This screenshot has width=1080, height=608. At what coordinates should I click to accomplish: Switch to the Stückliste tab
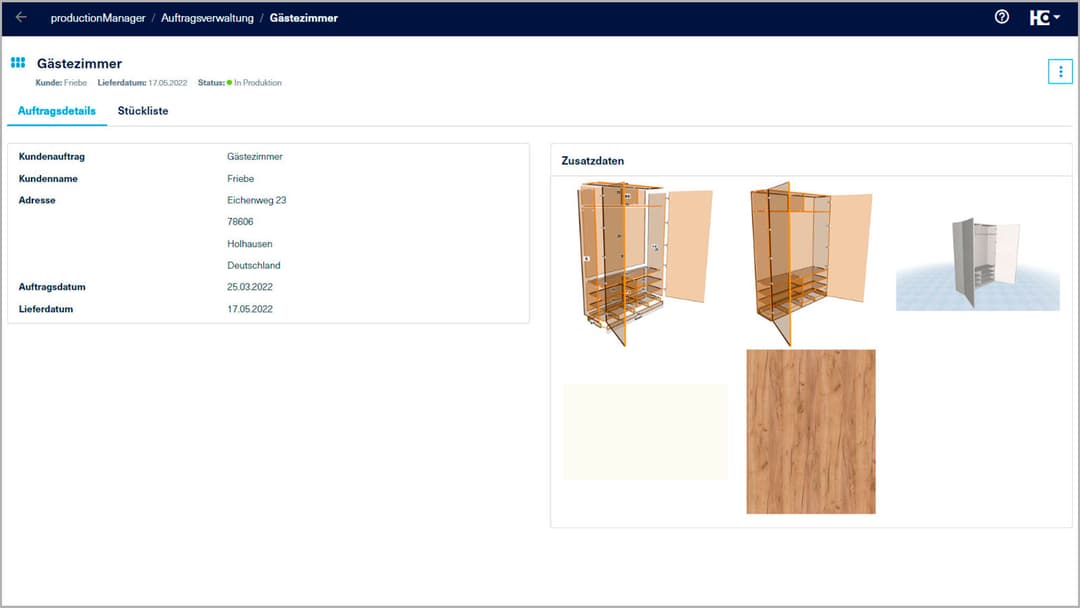(x=143, y=111)
